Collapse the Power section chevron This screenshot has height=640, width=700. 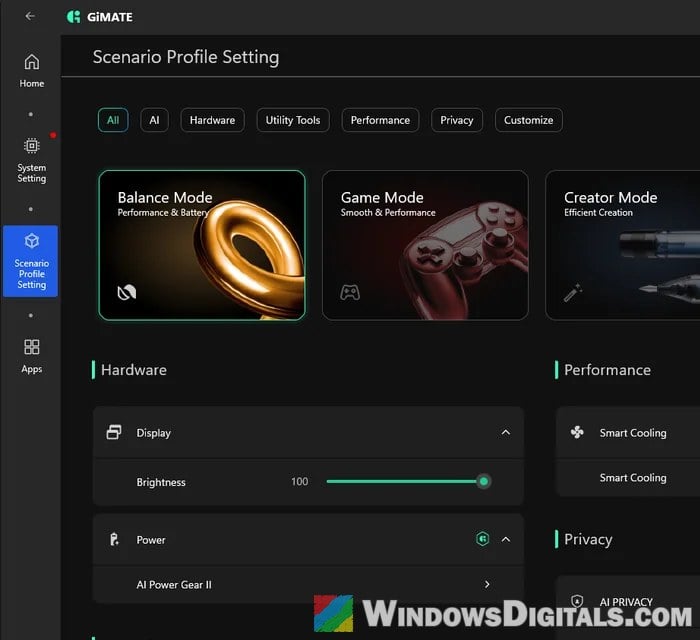[505, 540]
